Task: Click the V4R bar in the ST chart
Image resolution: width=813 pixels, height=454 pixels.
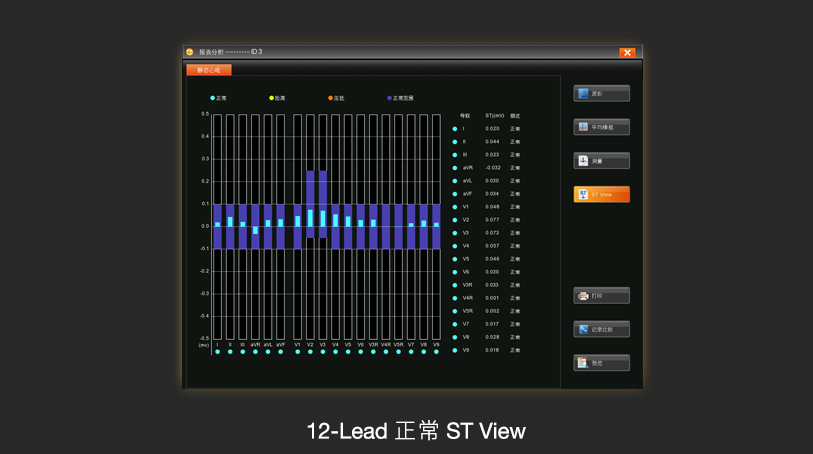Action: pos(386,226)
